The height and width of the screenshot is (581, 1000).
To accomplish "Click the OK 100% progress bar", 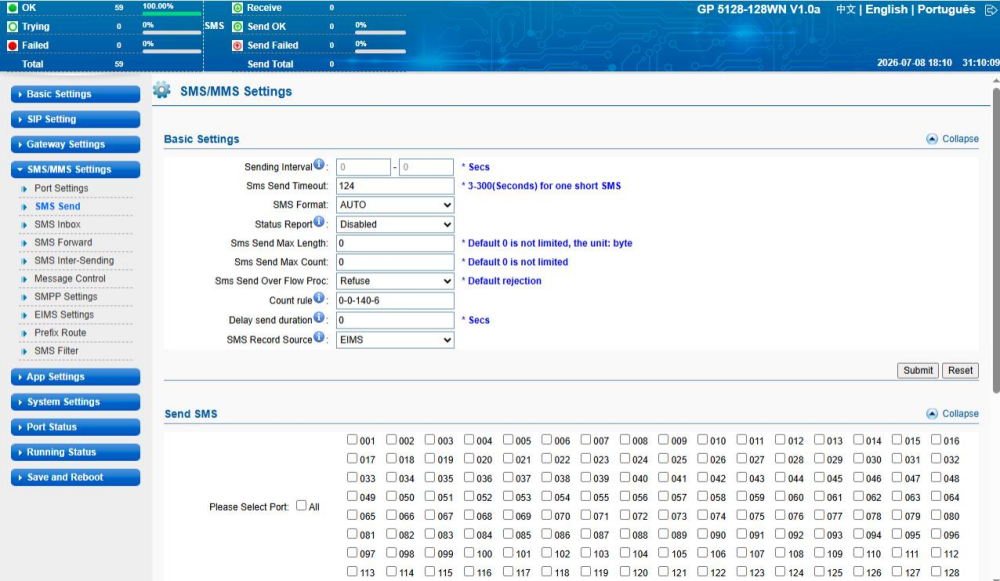I will 172,13.
